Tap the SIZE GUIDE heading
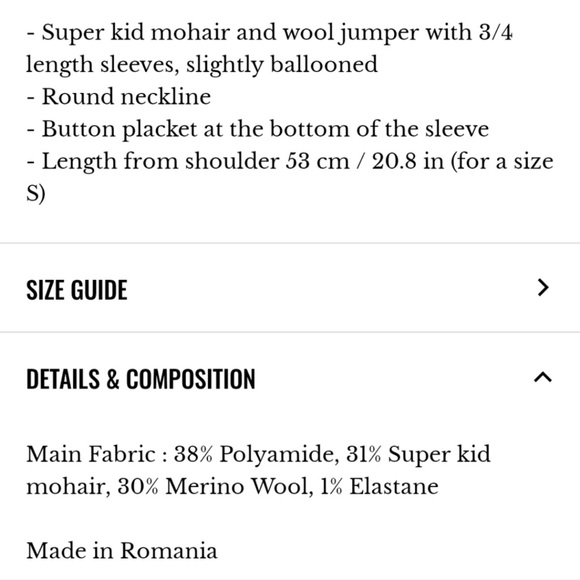580x580 pixels. (77, 289)
